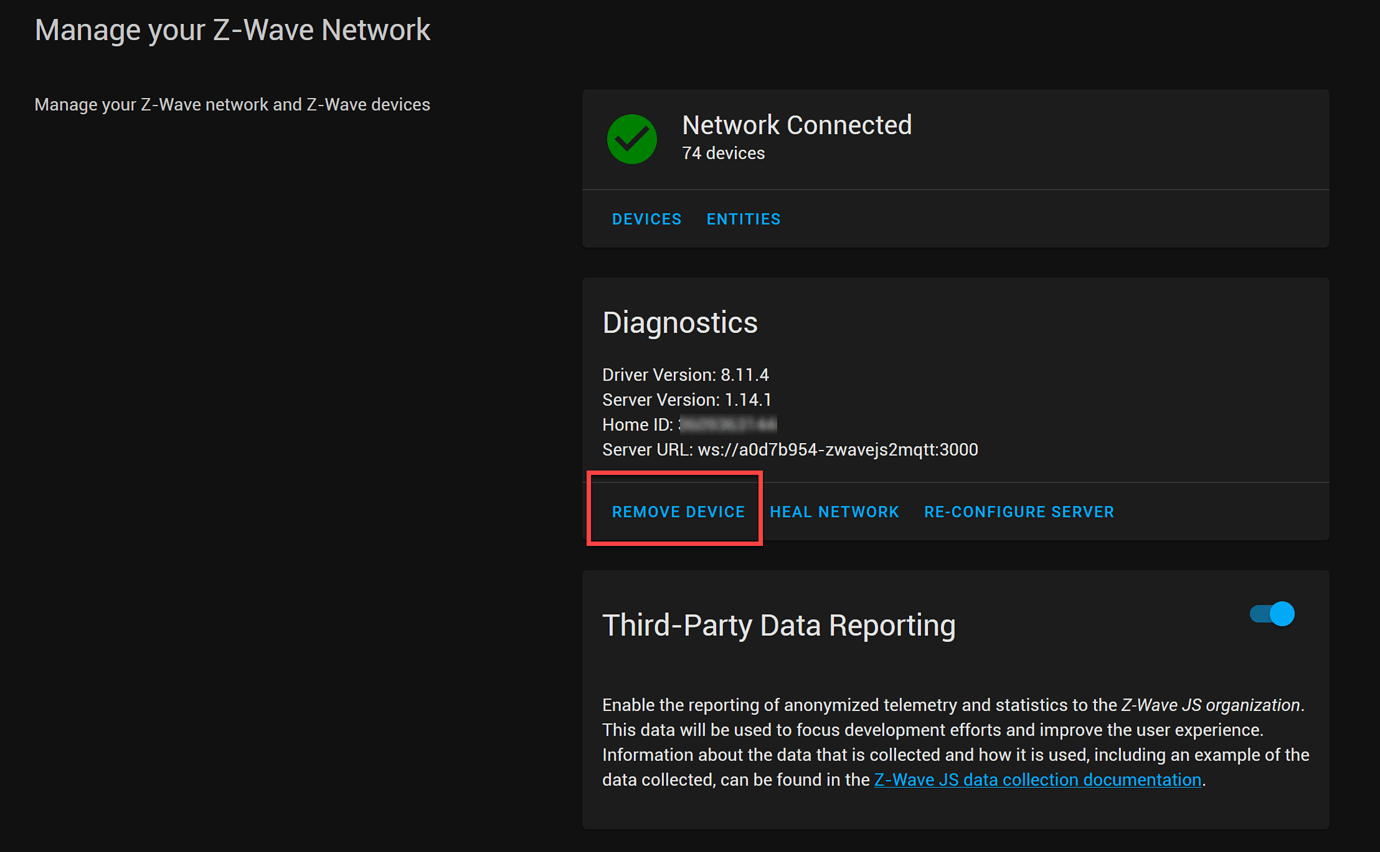Open the ENTITIES view
This screenshot has width=1380, height=852.
pyautogui.click(x=743, y=218)
